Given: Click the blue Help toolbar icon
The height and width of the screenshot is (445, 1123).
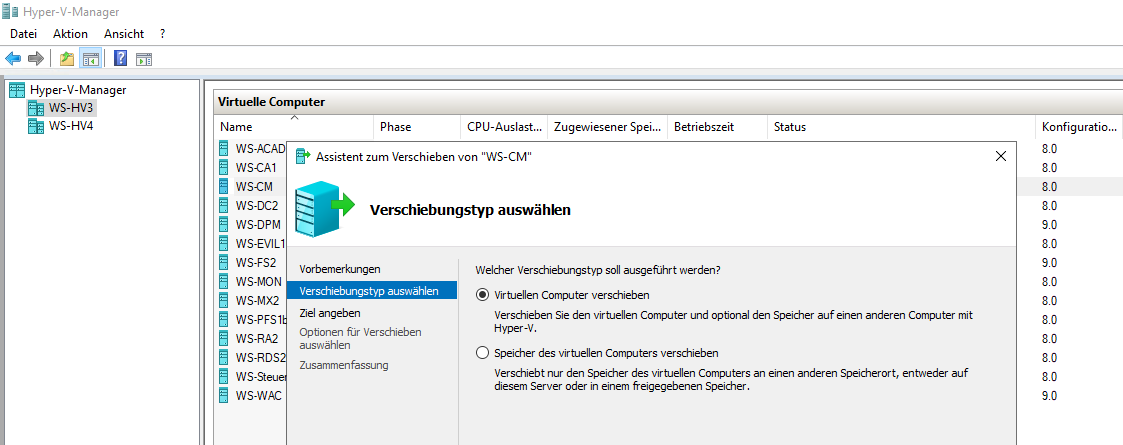Looking at the screenshot, I should point(120,59).
